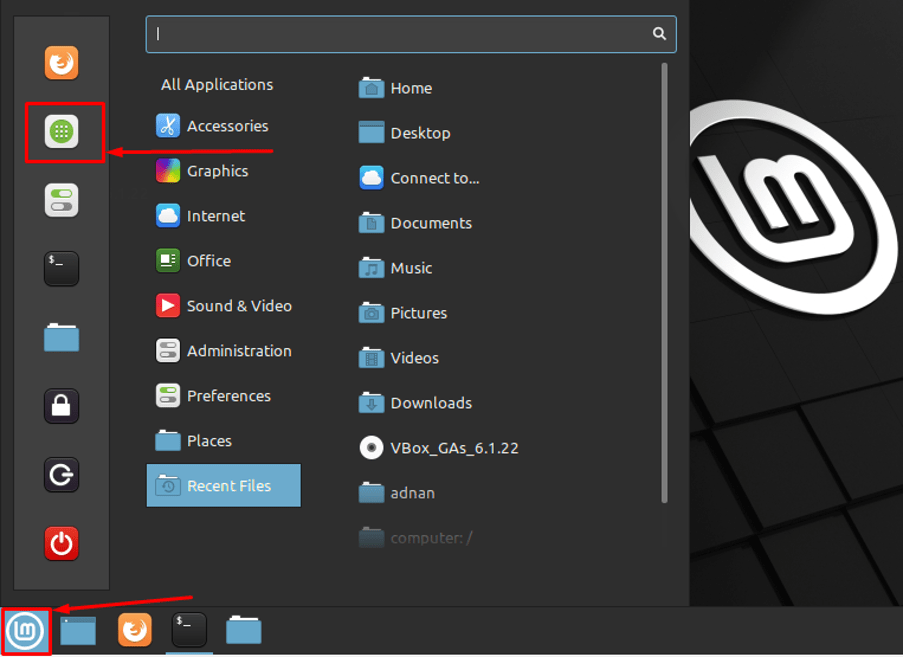Screen dimensions: 904x658
Task: Click the search magnifier icon
Action: click(x=659, y=33)
